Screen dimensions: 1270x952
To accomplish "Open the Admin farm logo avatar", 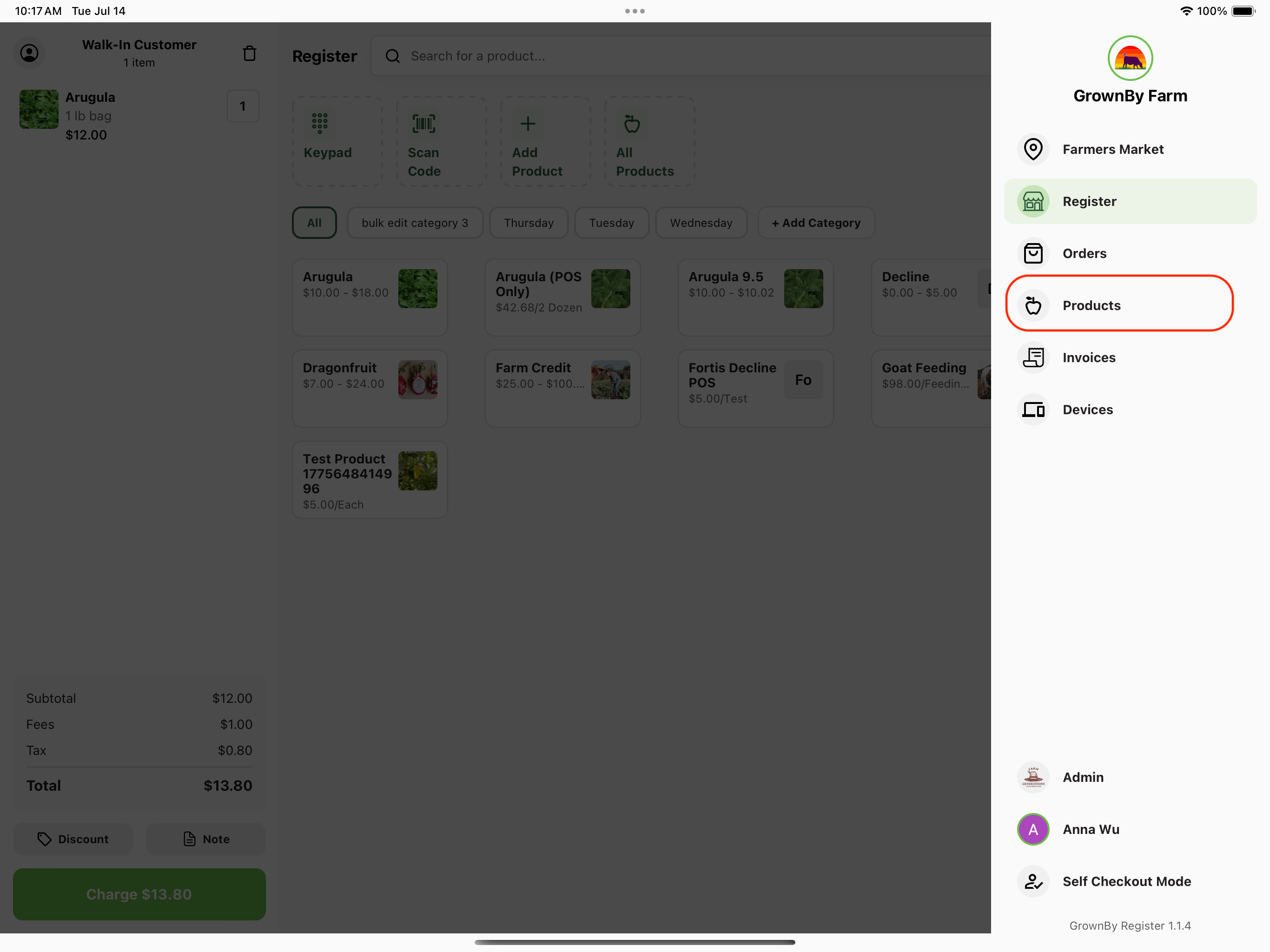I will point(1033,777).
